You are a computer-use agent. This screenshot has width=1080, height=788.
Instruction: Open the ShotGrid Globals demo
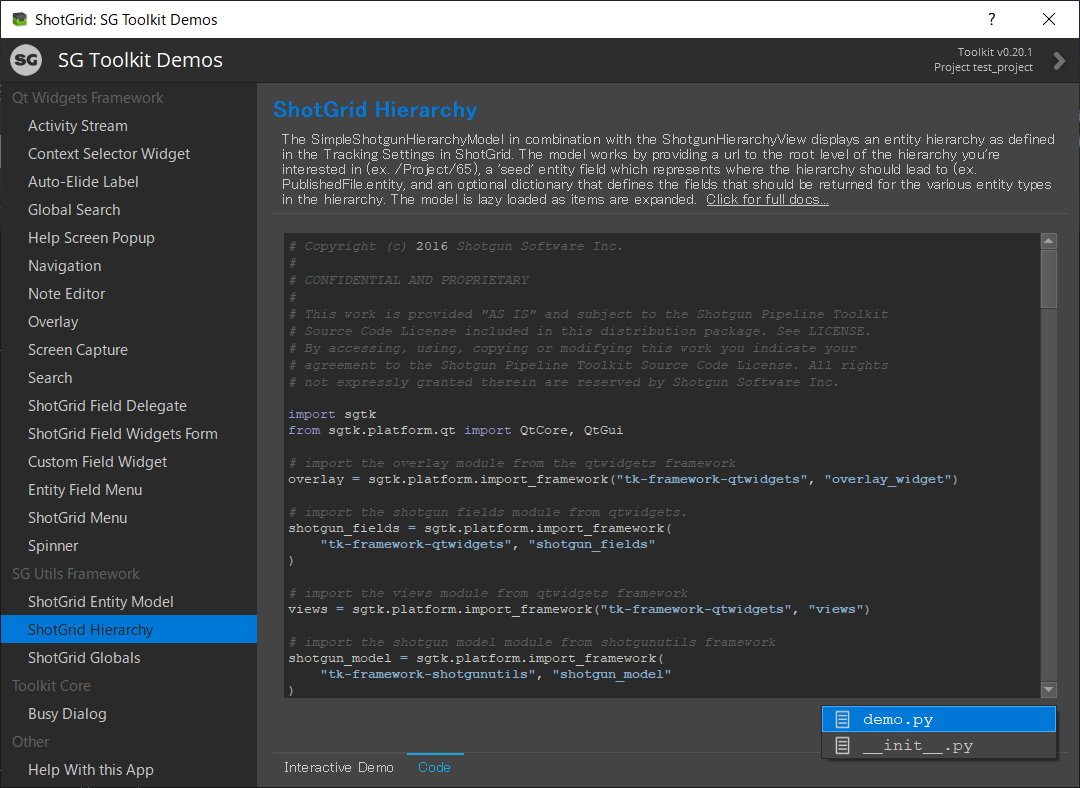(84, 658)
